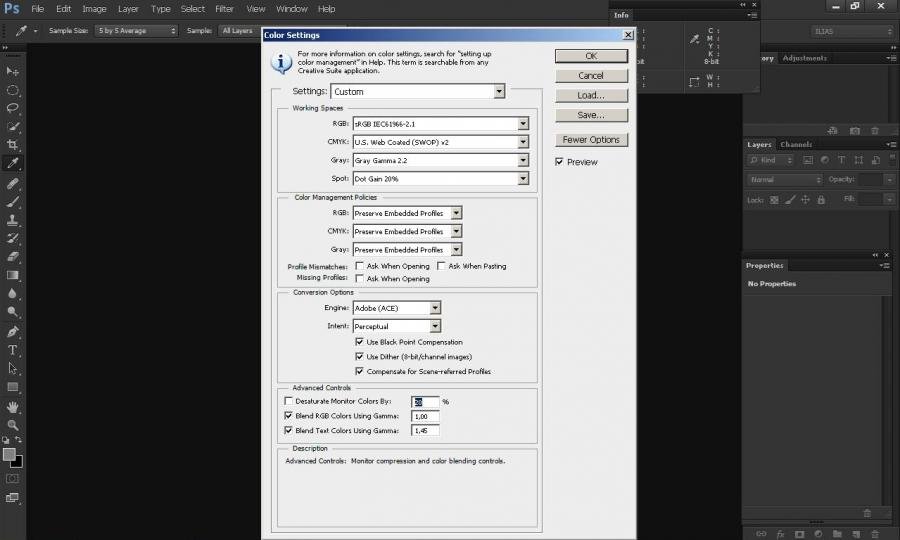
Task: Enable Ask When Pasting for profile mismatches
Action: tap(442, 266)
